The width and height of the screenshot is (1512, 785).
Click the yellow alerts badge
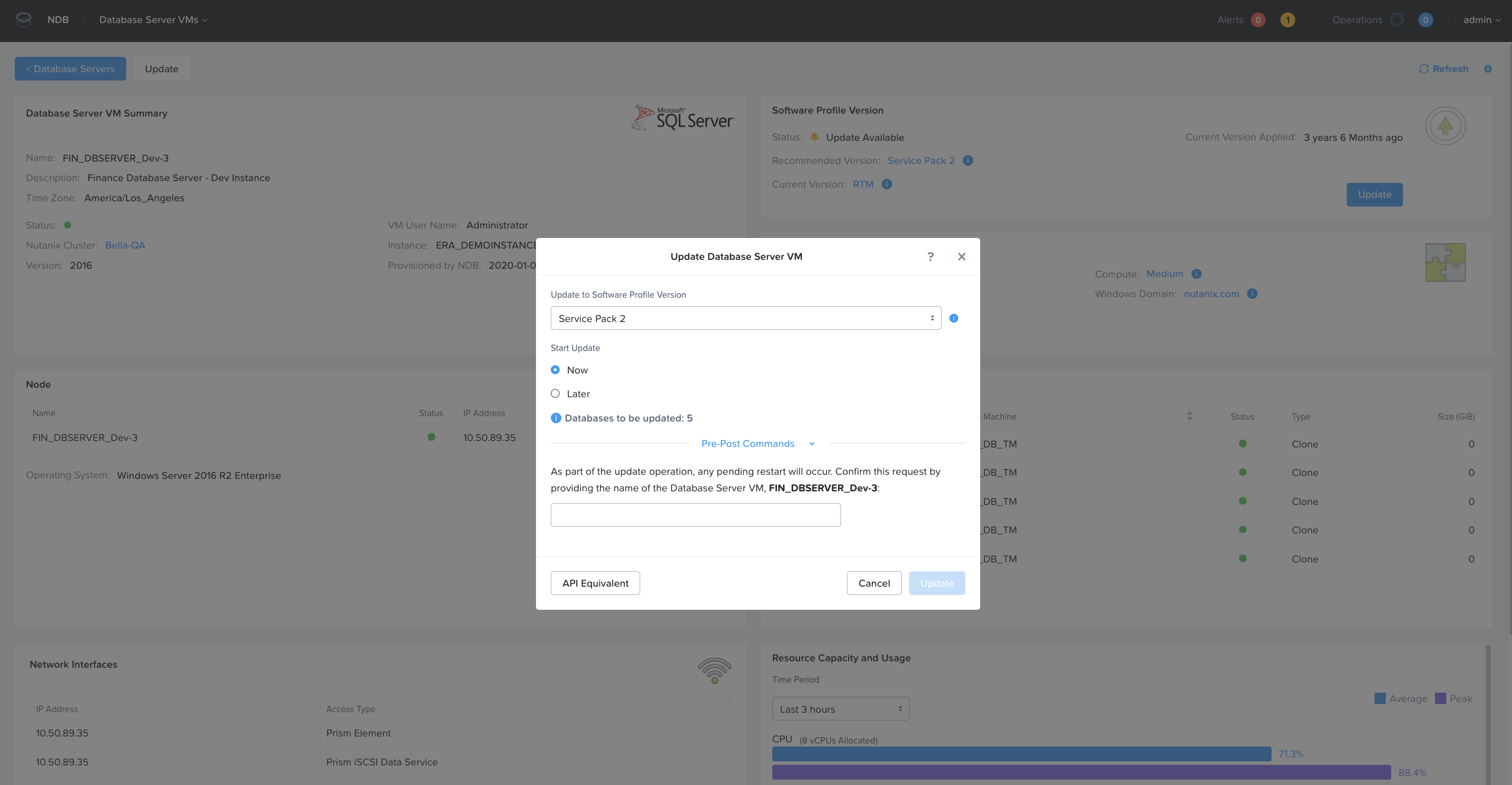1287,20
